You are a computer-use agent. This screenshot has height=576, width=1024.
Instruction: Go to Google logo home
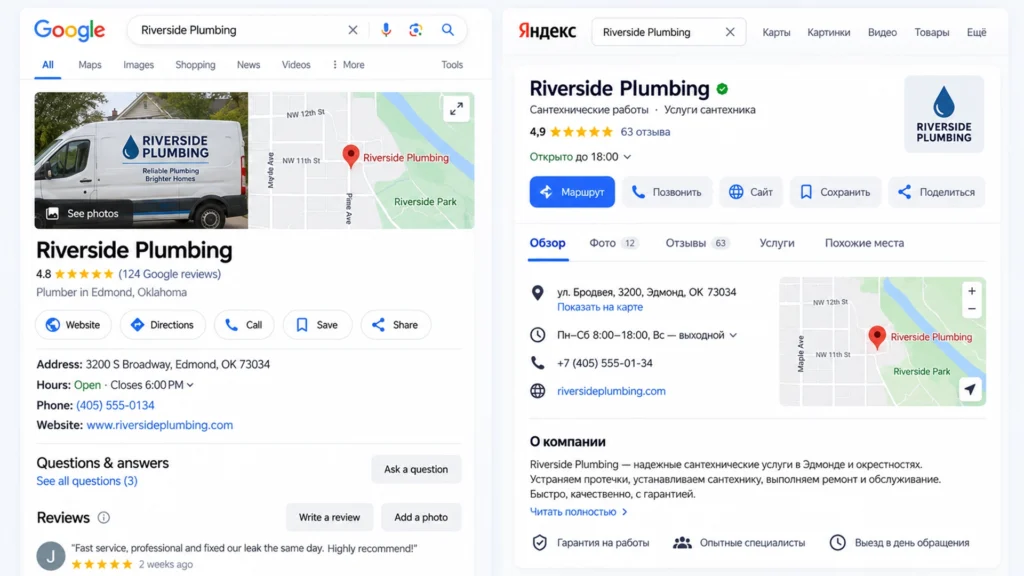[69, 30]
